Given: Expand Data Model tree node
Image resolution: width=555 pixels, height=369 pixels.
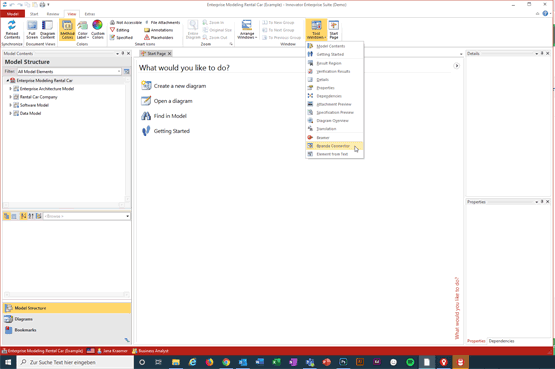Looking at the screenshot, I should pyautogui.click(x=10, y=113).
